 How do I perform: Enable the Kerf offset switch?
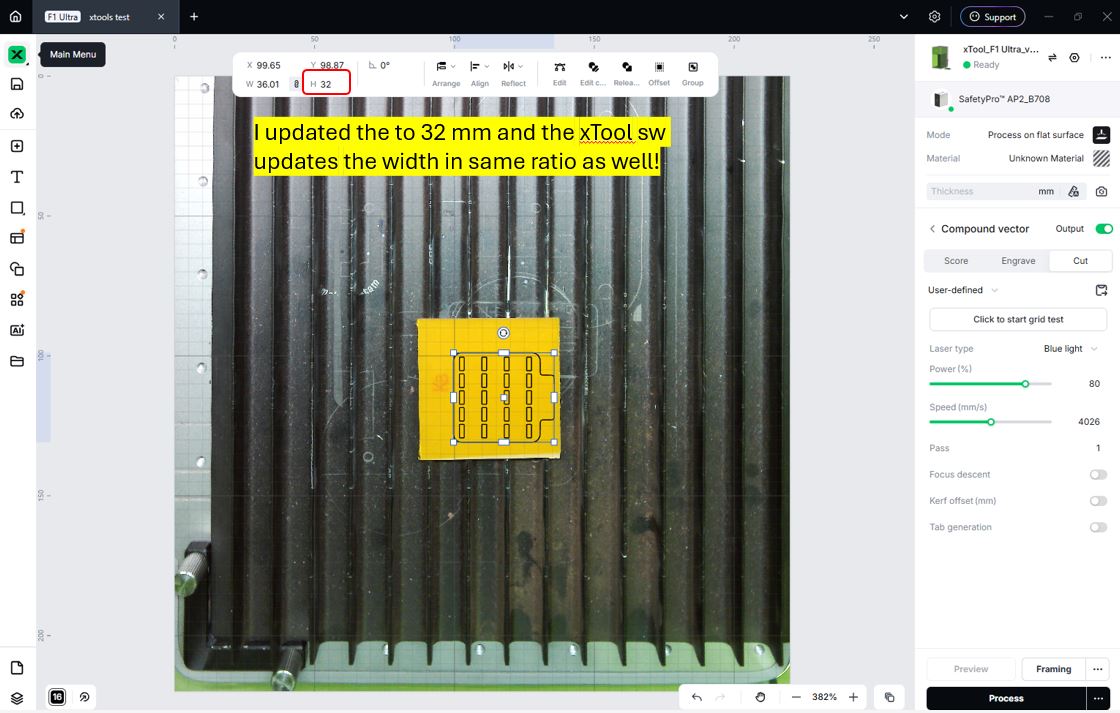(x=1098, y=501)
